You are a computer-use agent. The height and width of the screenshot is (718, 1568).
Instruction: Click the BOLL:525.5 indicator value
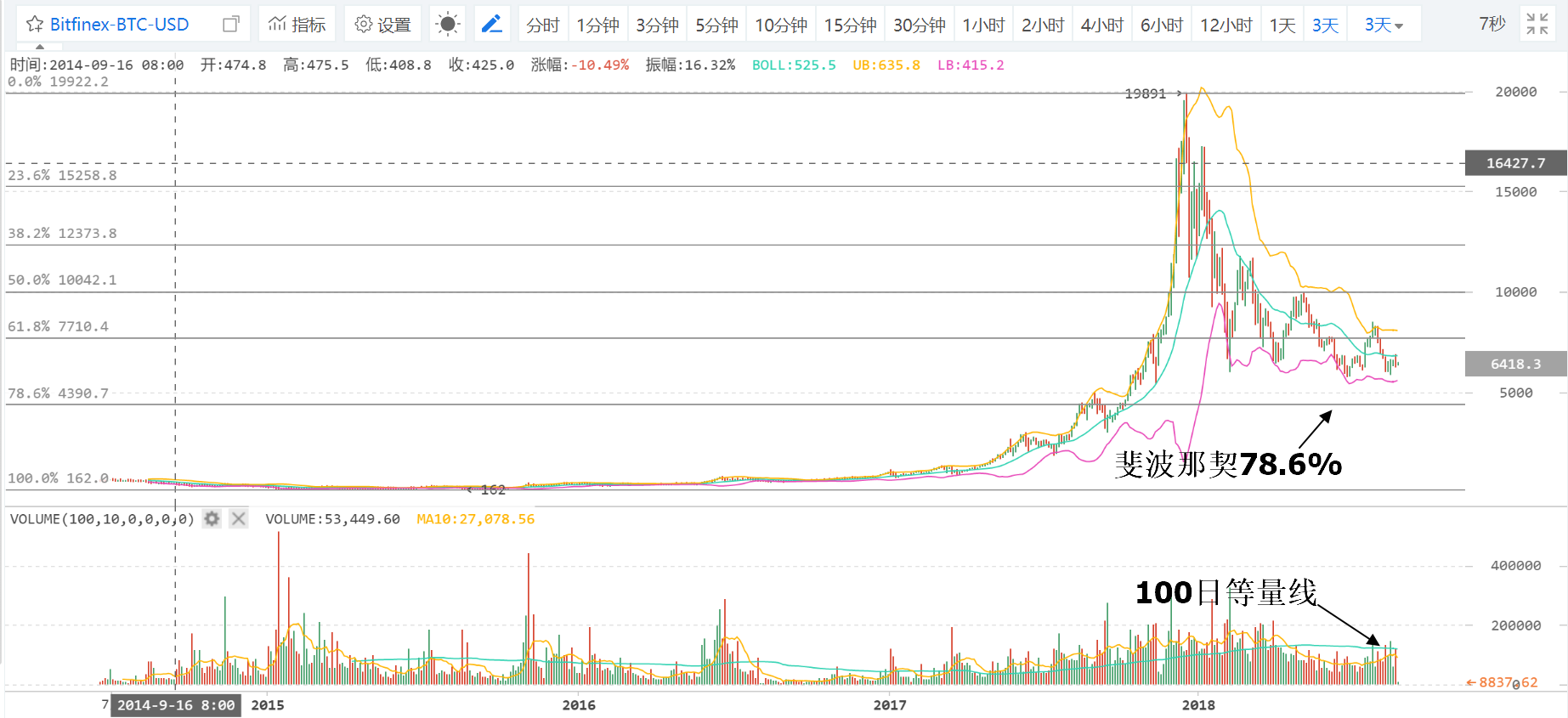tap(794, 65)
